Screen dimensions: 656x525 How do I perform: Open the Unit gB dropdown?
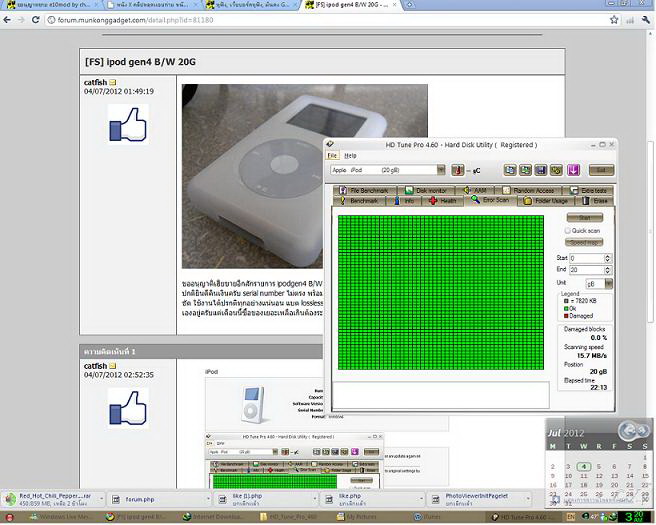pyautogui.click(x=606, y=283)
